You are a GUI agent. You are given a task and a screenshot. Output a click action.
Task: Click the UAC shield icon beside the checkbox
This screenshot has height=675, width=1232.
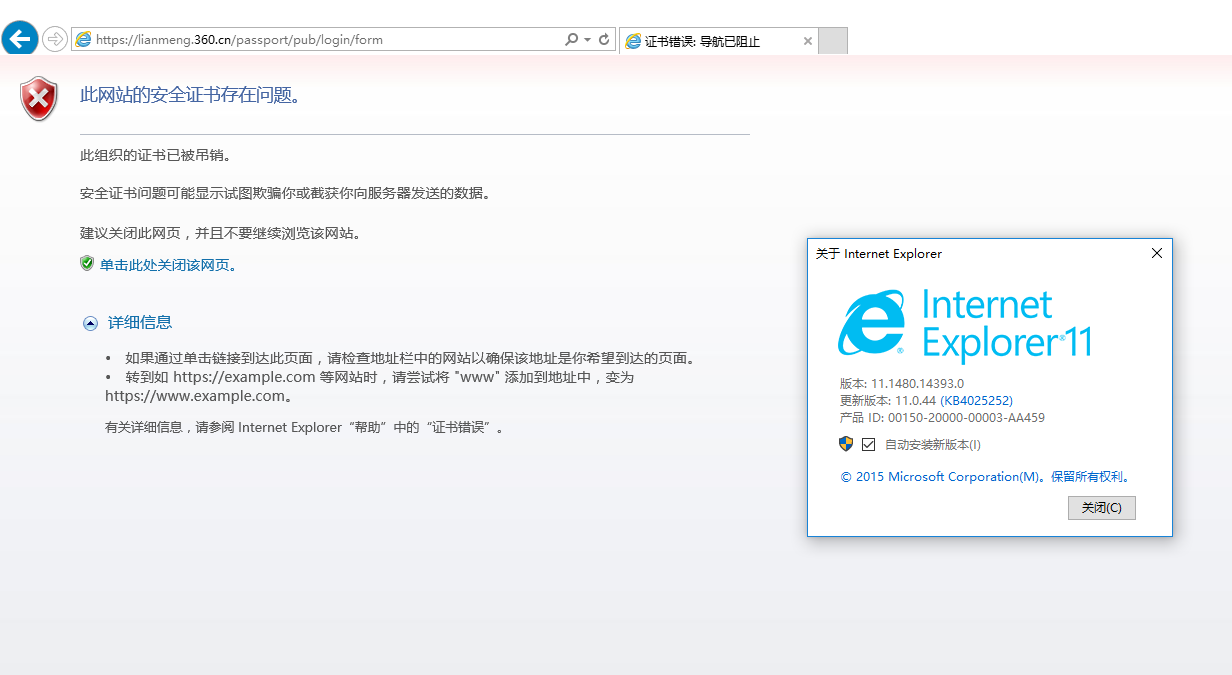click(846, 444)
